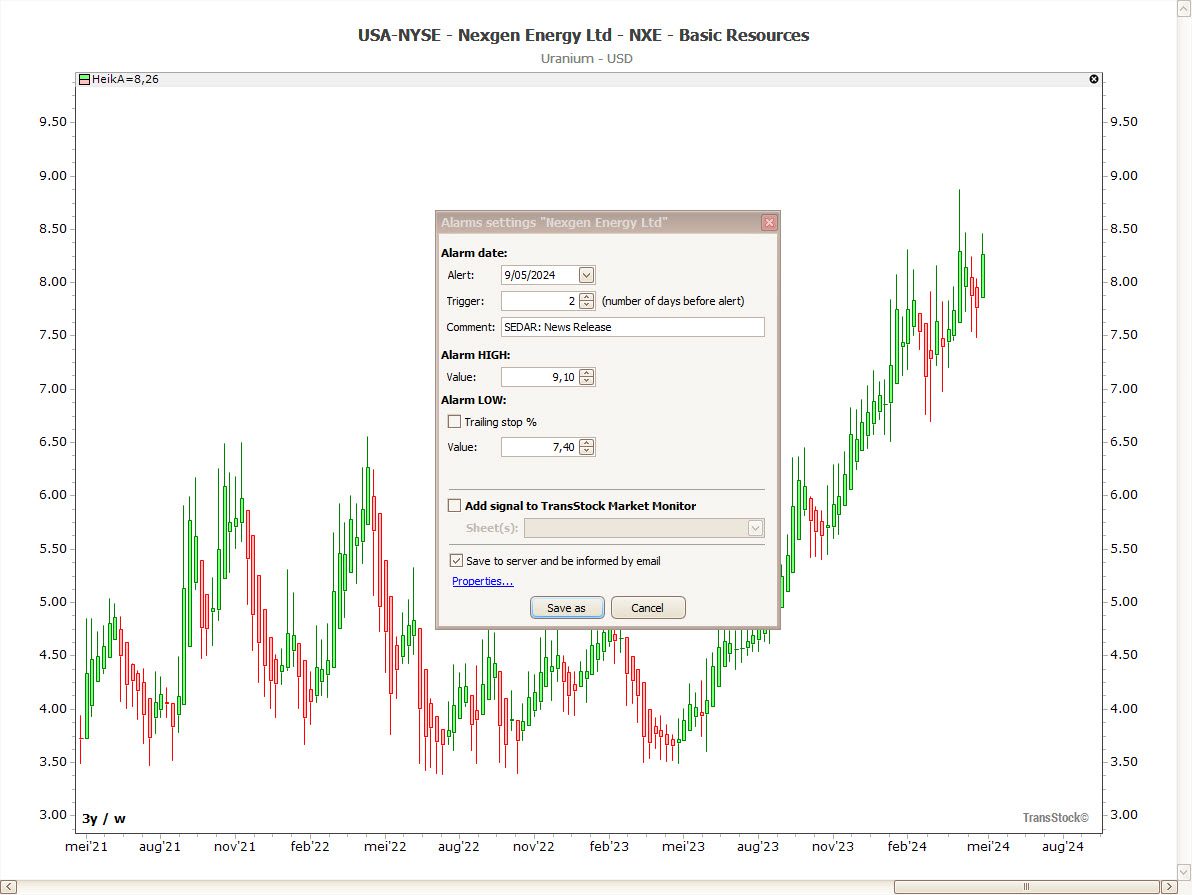Close the Alarms settings dialog
Screen dimensions: 1192x895
pos(768,222)
